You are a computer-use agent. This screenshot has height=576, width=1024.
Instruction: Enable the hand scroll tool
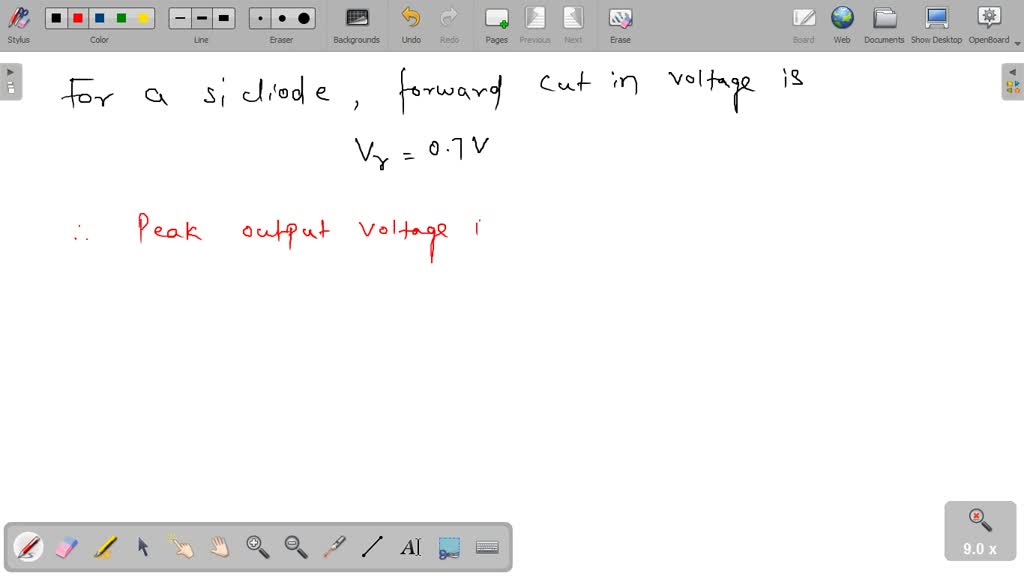(x=219, y=547)
